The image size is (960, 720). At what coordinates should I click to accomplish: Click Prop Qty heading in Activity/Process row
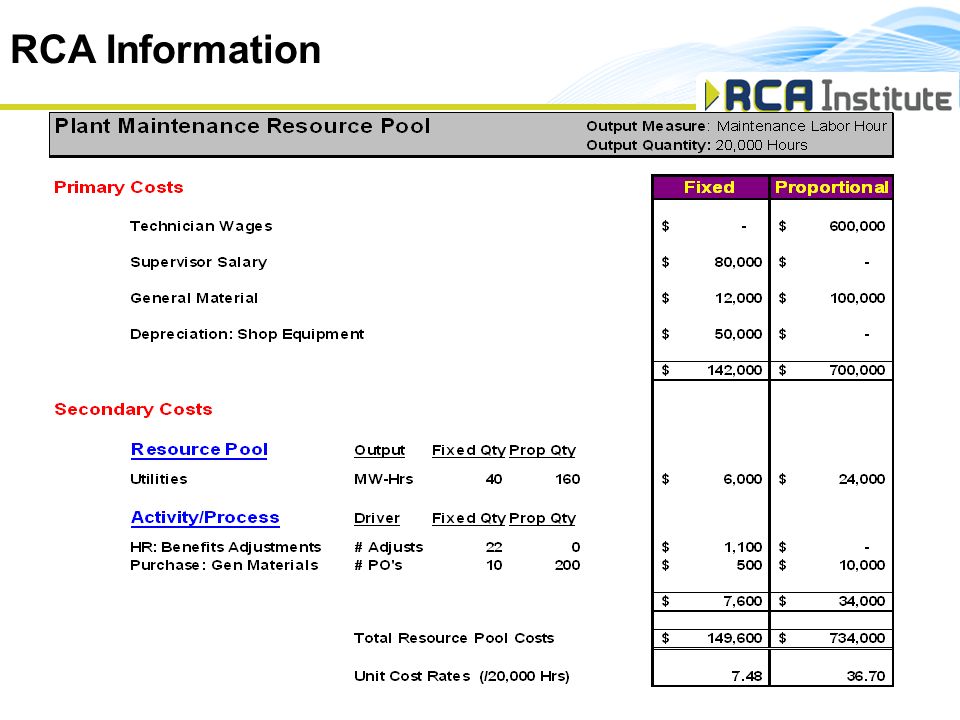(542, 519)
